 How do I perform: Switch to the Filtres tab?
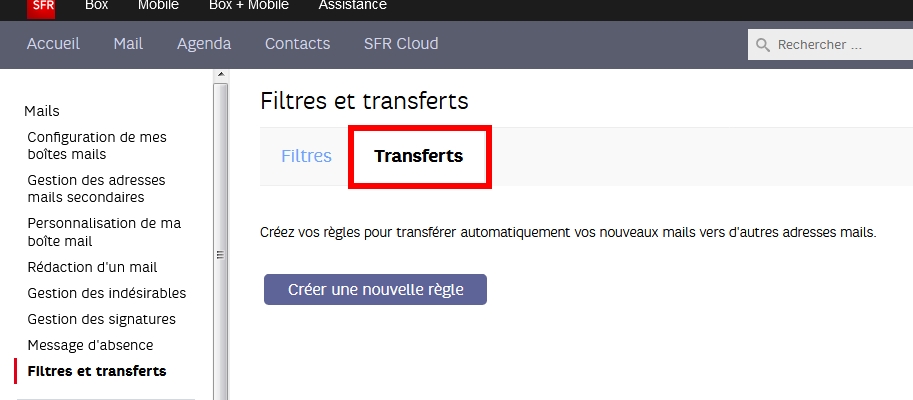tap(306, 156)
